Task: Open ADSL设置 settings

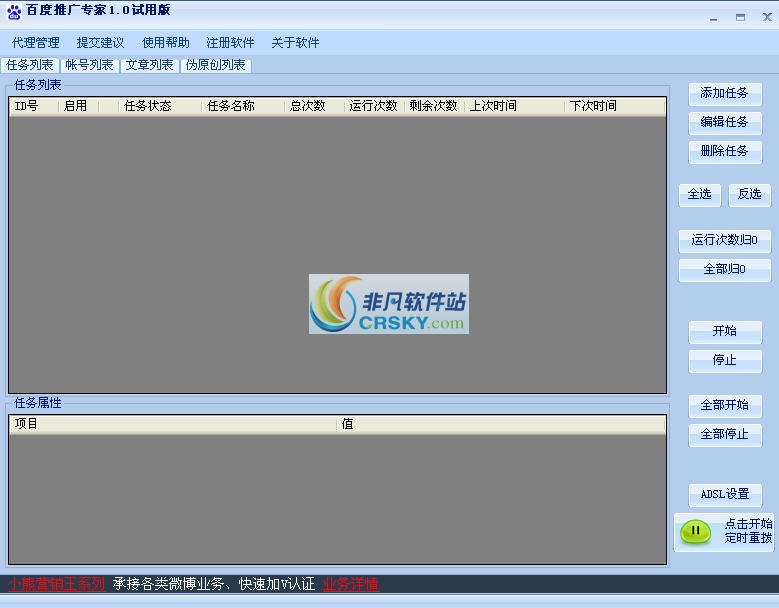Action: click(725, 495)
